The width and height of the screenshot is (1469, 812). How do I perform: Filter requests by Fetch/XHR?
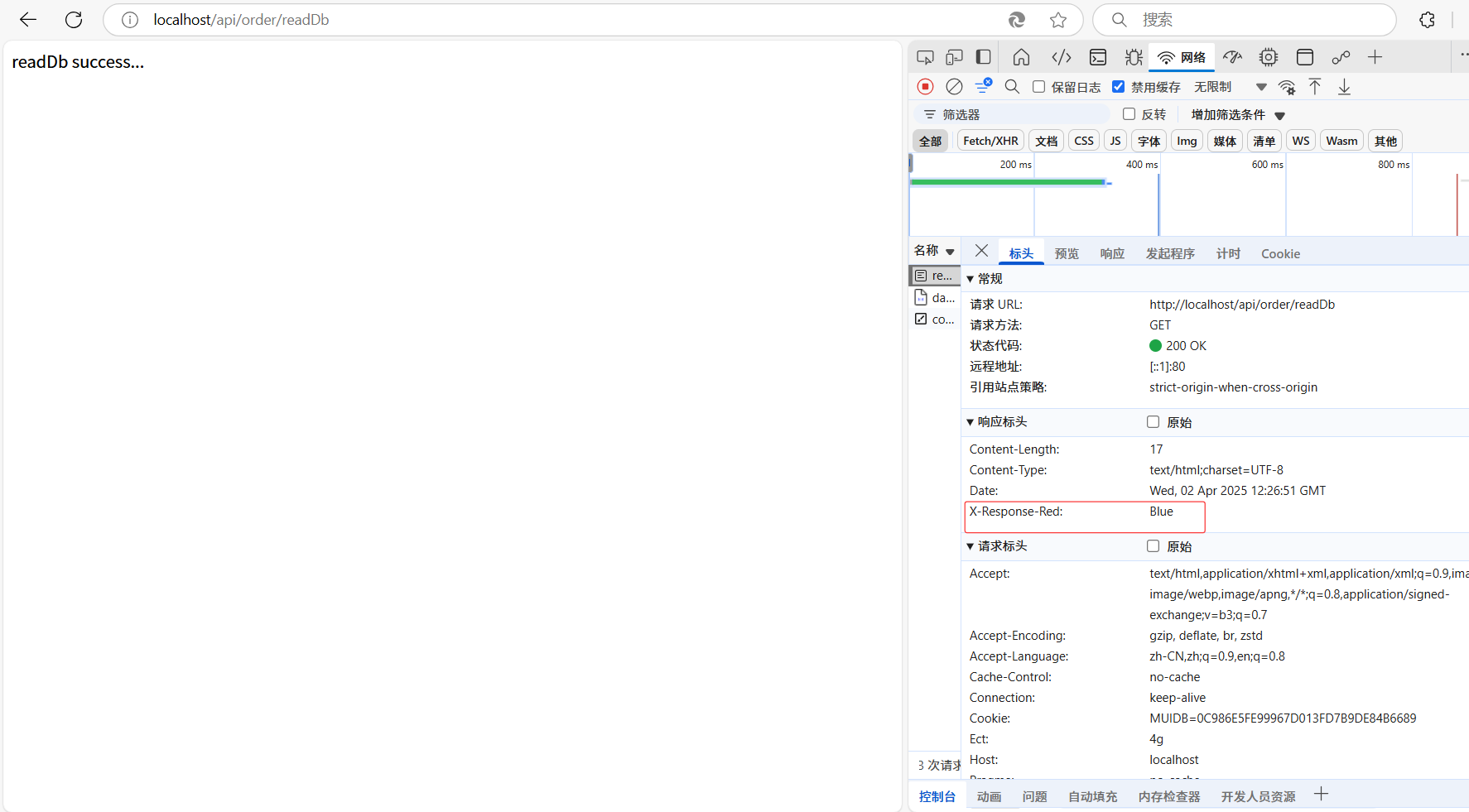(x=990, y=142)
